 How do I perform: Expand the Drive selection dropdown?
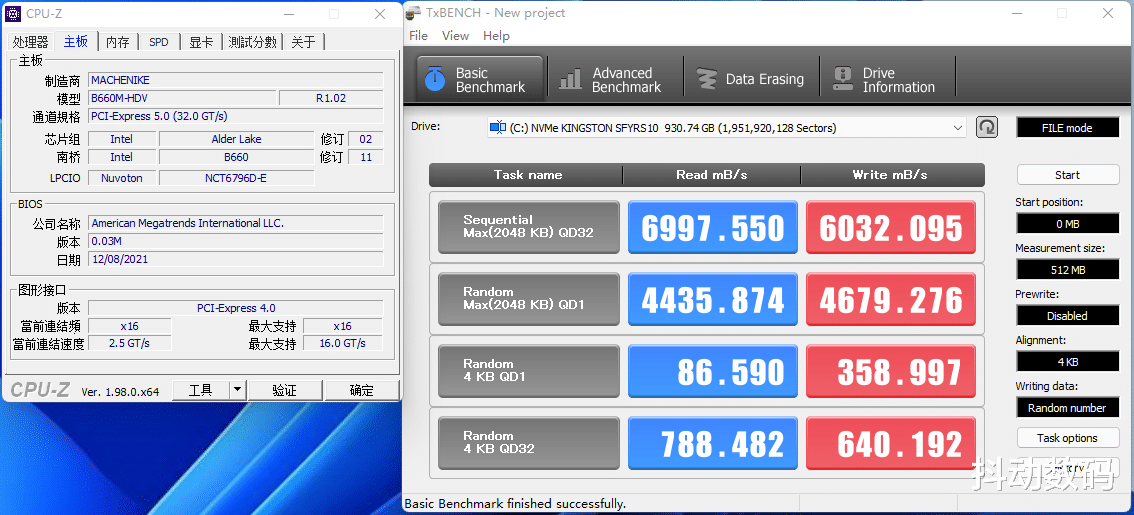point(958,128)
